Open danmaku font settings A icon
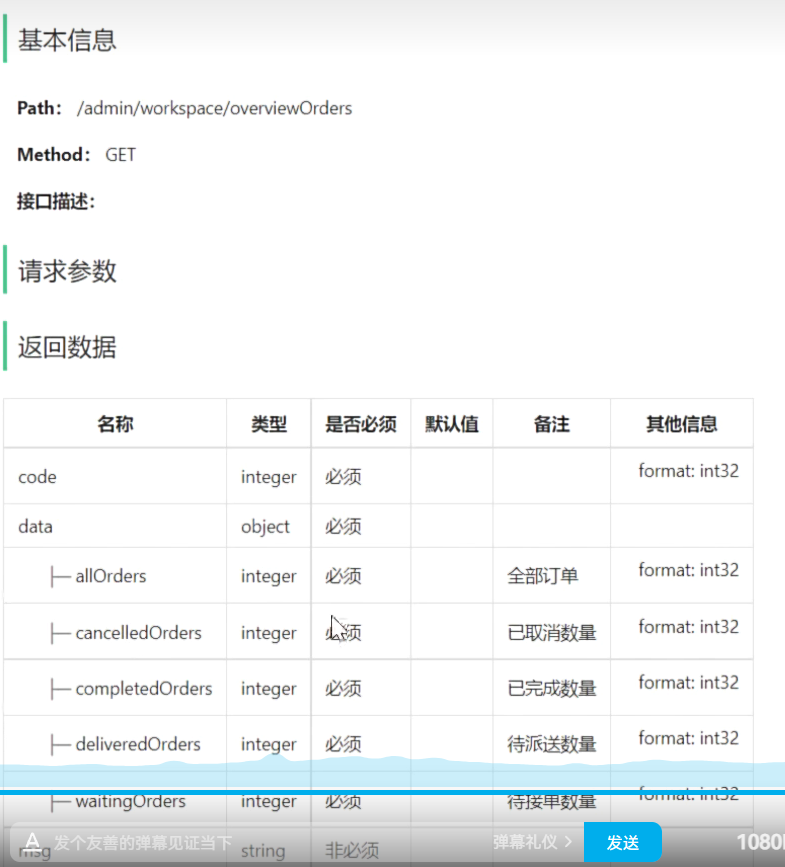This screenshot has width=785, height=867. pyautogui.click(x=32, y=842)
